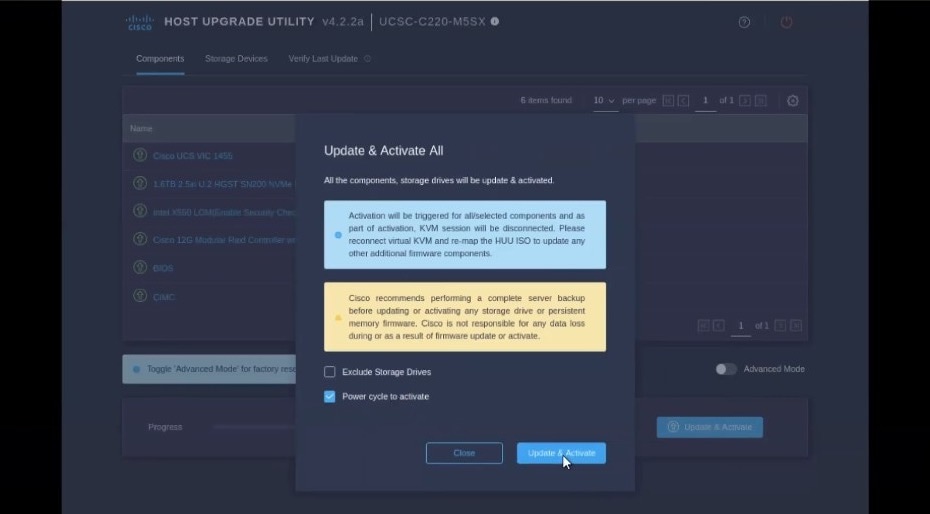Open the server info icon beside UCSC-C220-M5SX
Screen dimensions: 930x514
tap(495, 21)
